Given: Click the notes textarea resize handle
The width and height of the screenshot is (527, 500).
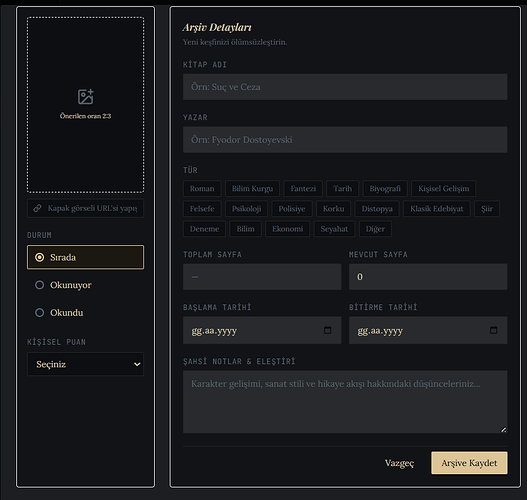Looking at the screenshot, I should point(503,429).
